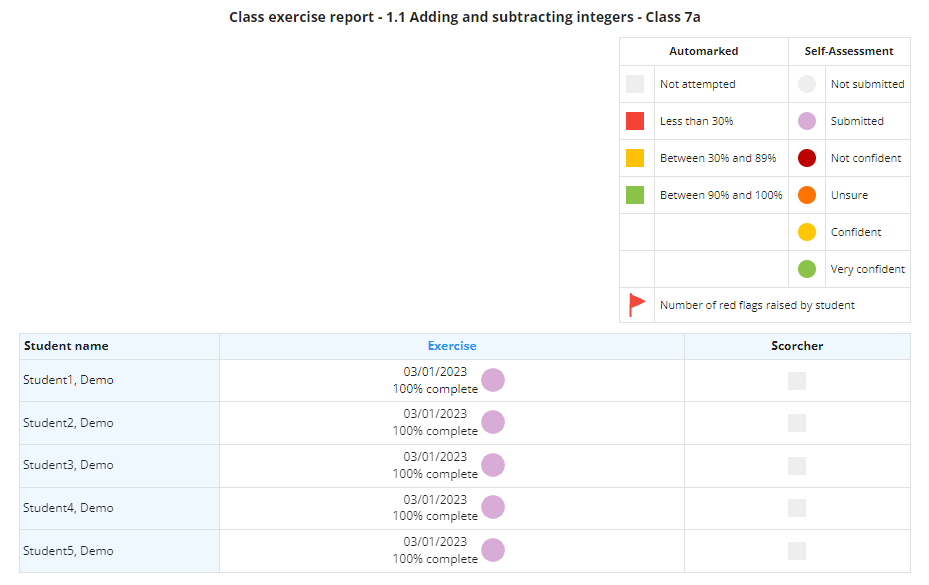Image resolution: width=929 pixels, height=585 pixels.
Task: Click the red Less than 30% swatch
Action: (x=635, y=121)
